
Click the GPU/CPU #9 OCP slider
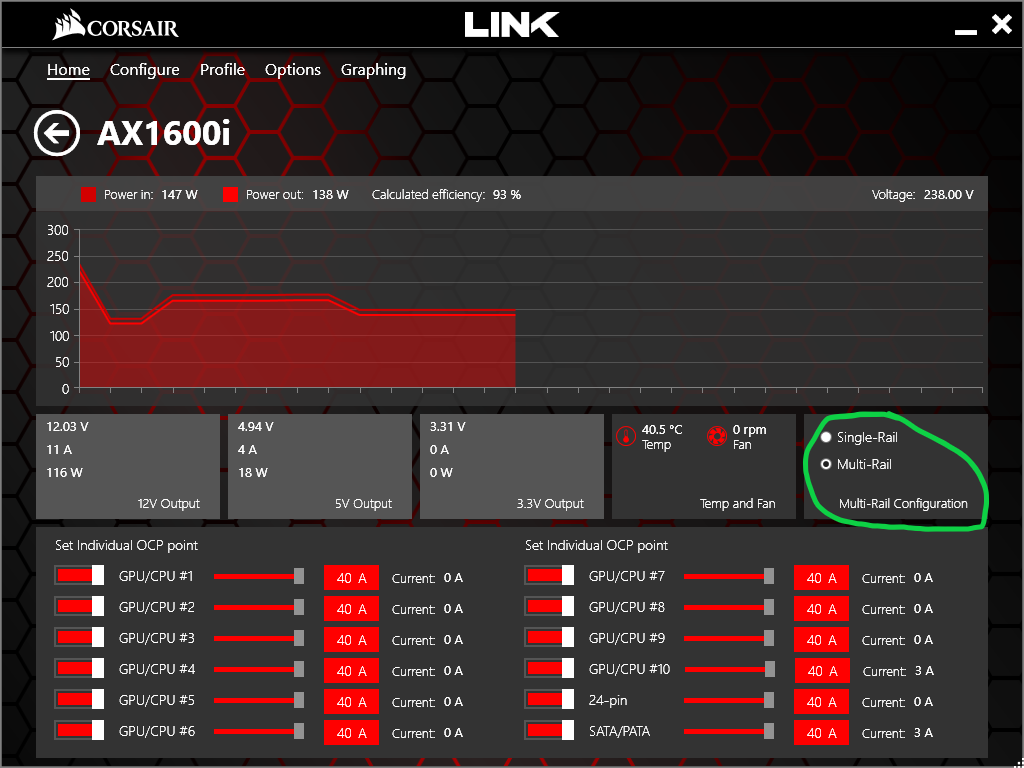[x=729, y=638]
